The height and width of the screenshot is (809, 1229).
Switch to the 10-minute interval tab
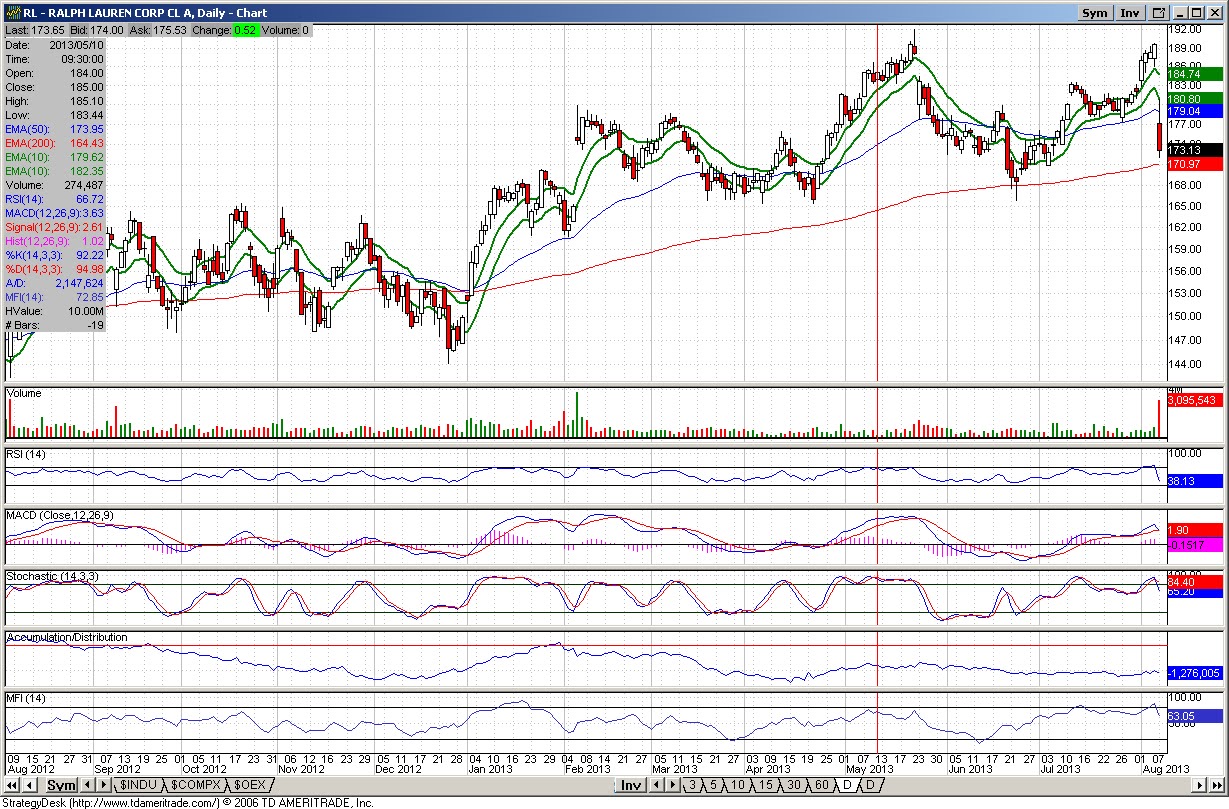point(739,785)
